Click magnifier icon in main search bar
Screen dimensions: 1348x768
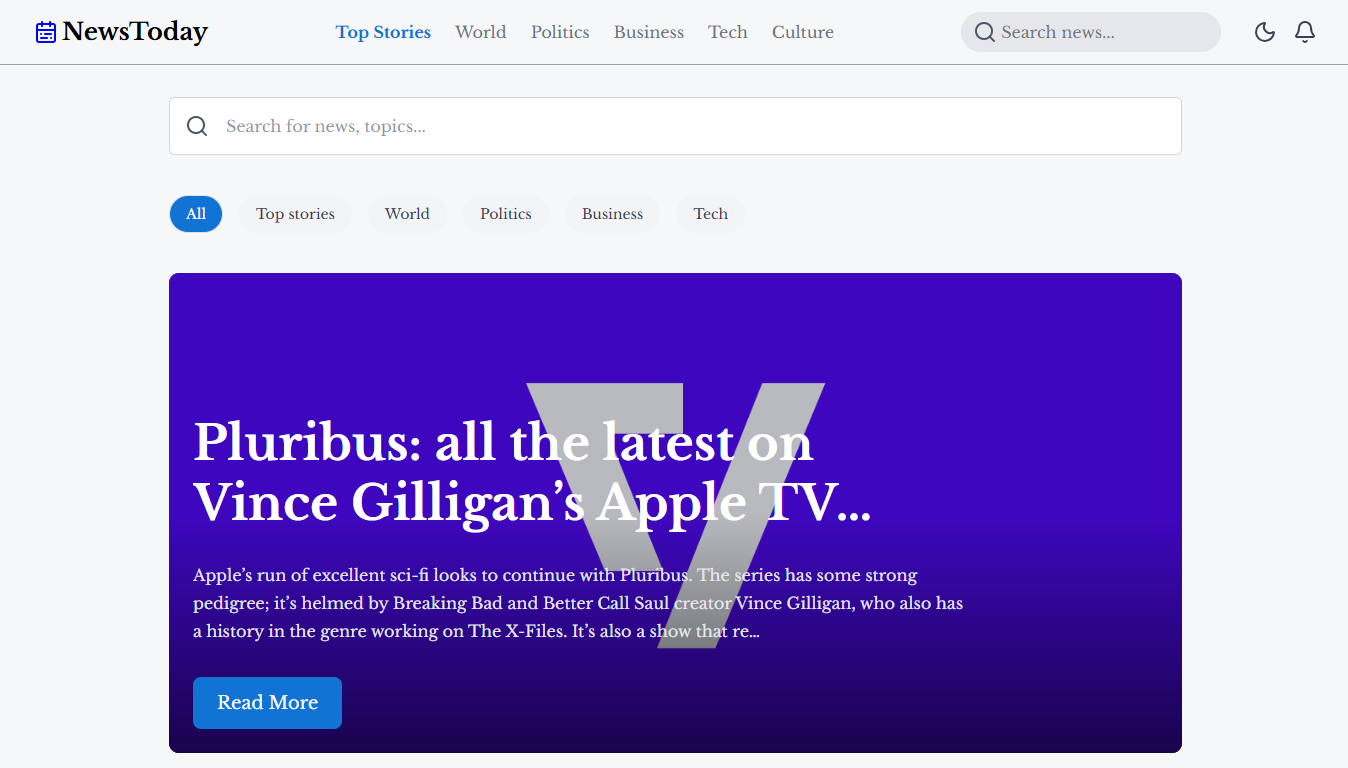[x=197, y=126]
